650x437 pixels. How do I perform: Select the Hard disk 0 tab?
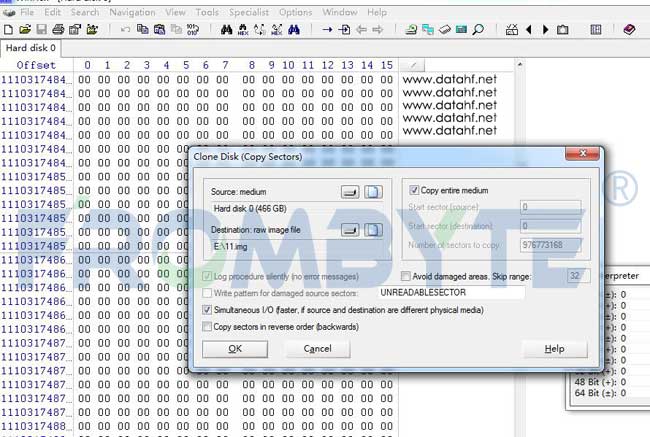[31, 48]
